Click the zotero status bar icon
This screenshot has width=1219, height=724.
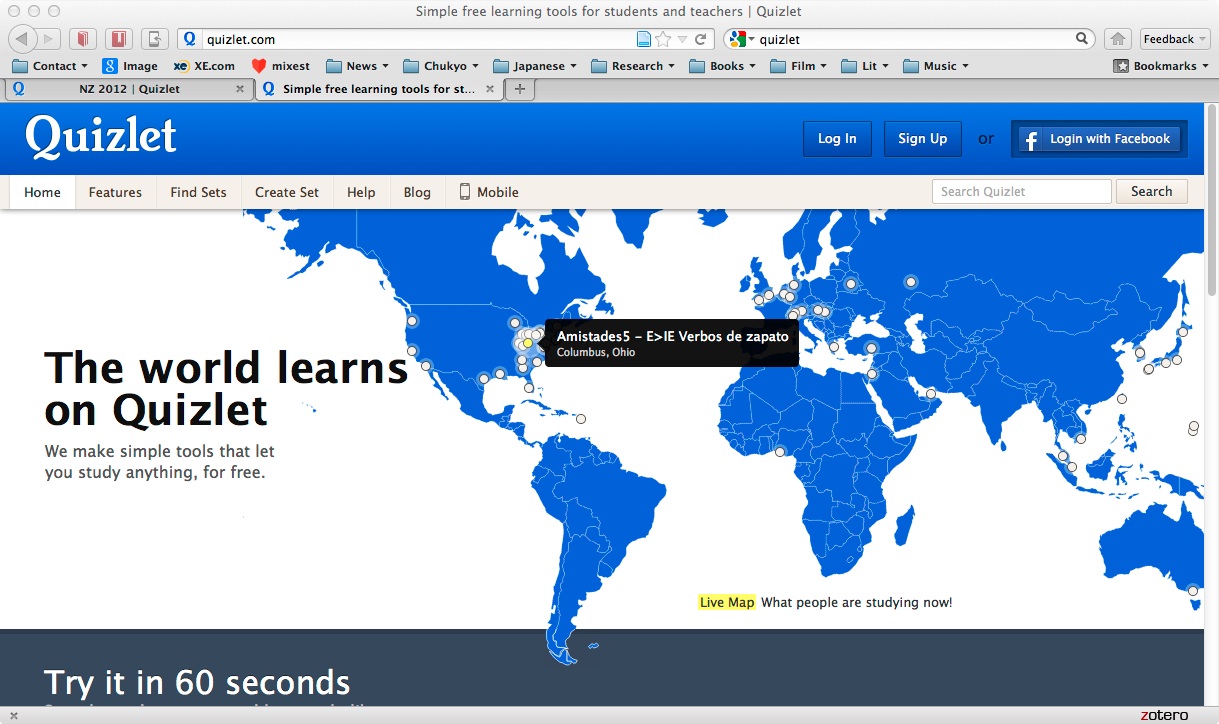(x=1165, y=715)
